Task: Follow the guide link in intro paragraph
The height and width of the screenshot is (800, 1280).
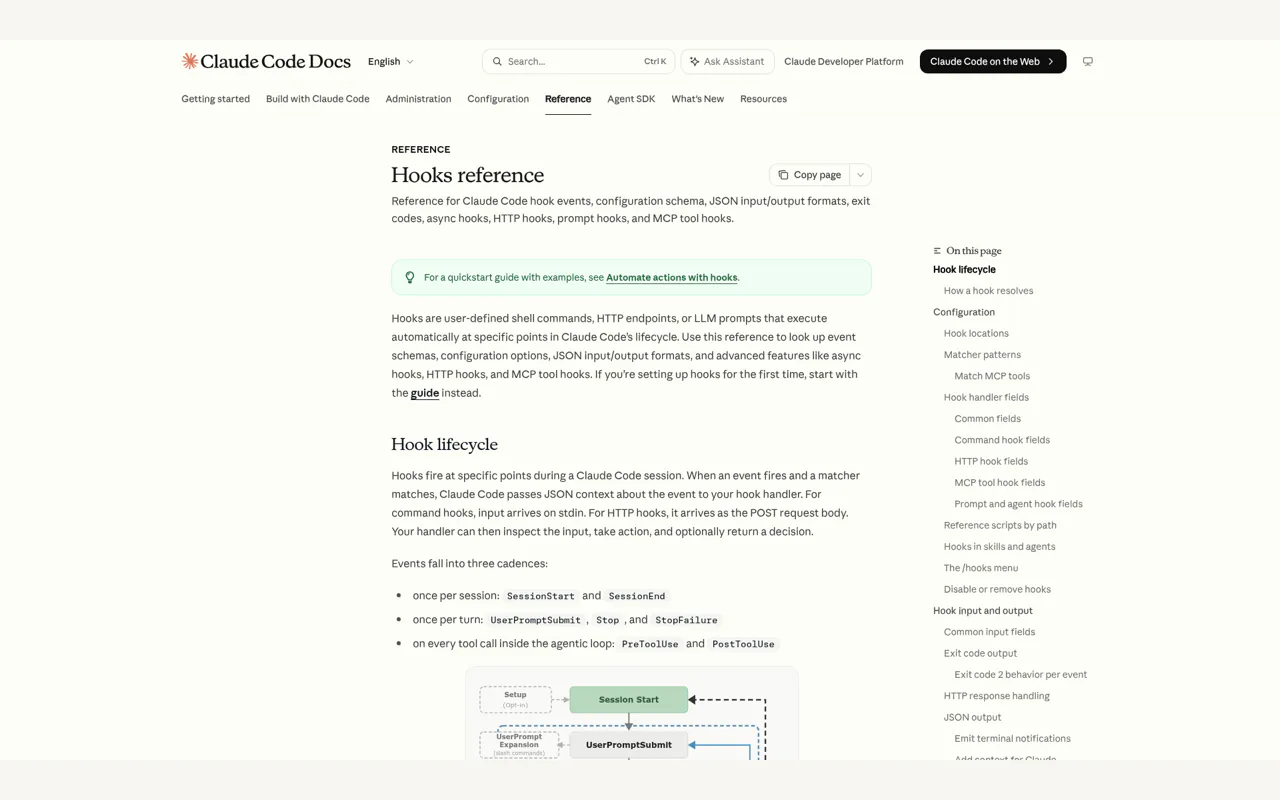Action: click(425, 393)
